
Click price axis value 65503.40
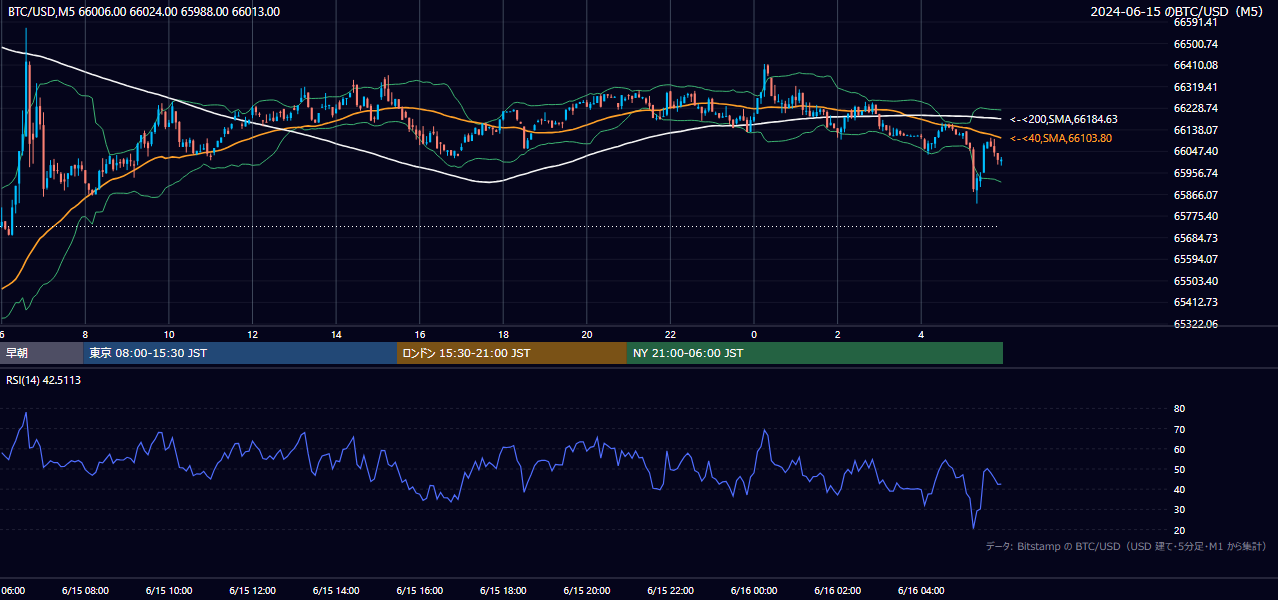tap(1195, 281)
